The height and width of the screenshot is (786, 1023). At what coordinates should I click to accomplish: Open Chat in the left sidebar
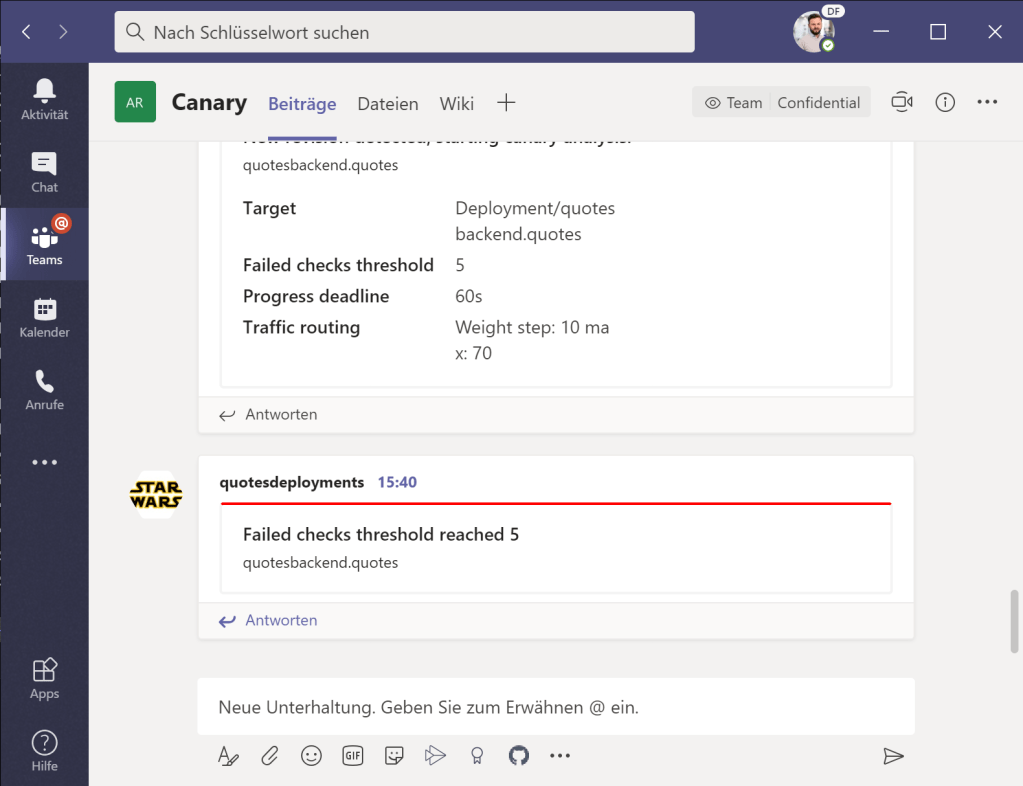pos(44,172)
